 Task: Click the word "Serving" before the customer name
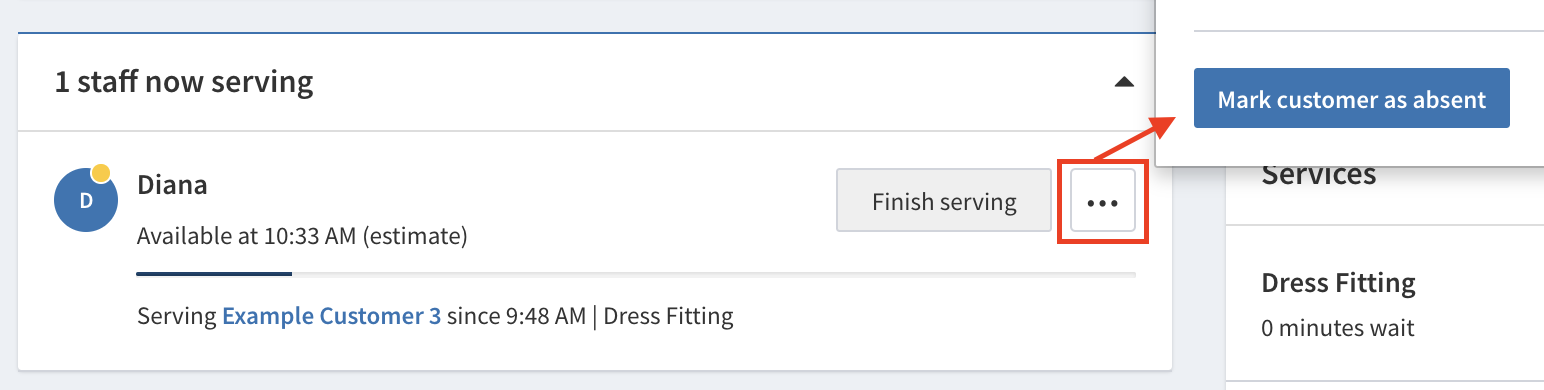[177, 317]
